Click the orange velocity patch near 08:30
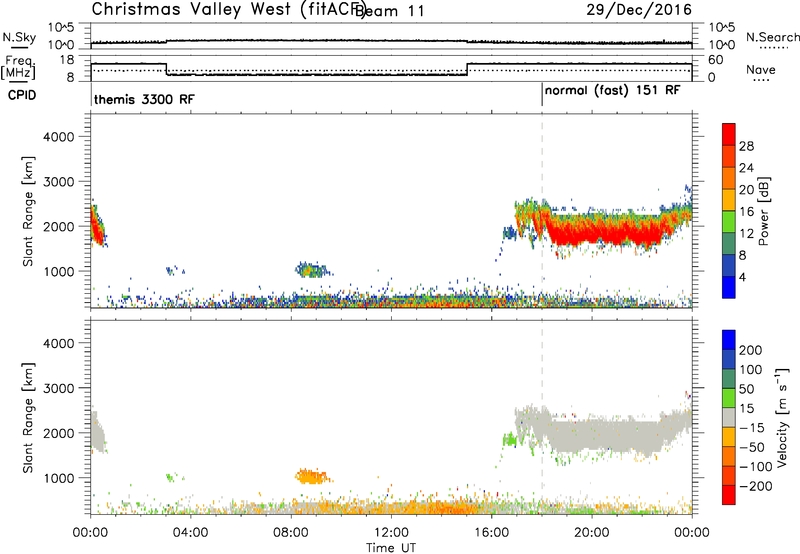This screenshot has height=554, width=800. [312, 476]
